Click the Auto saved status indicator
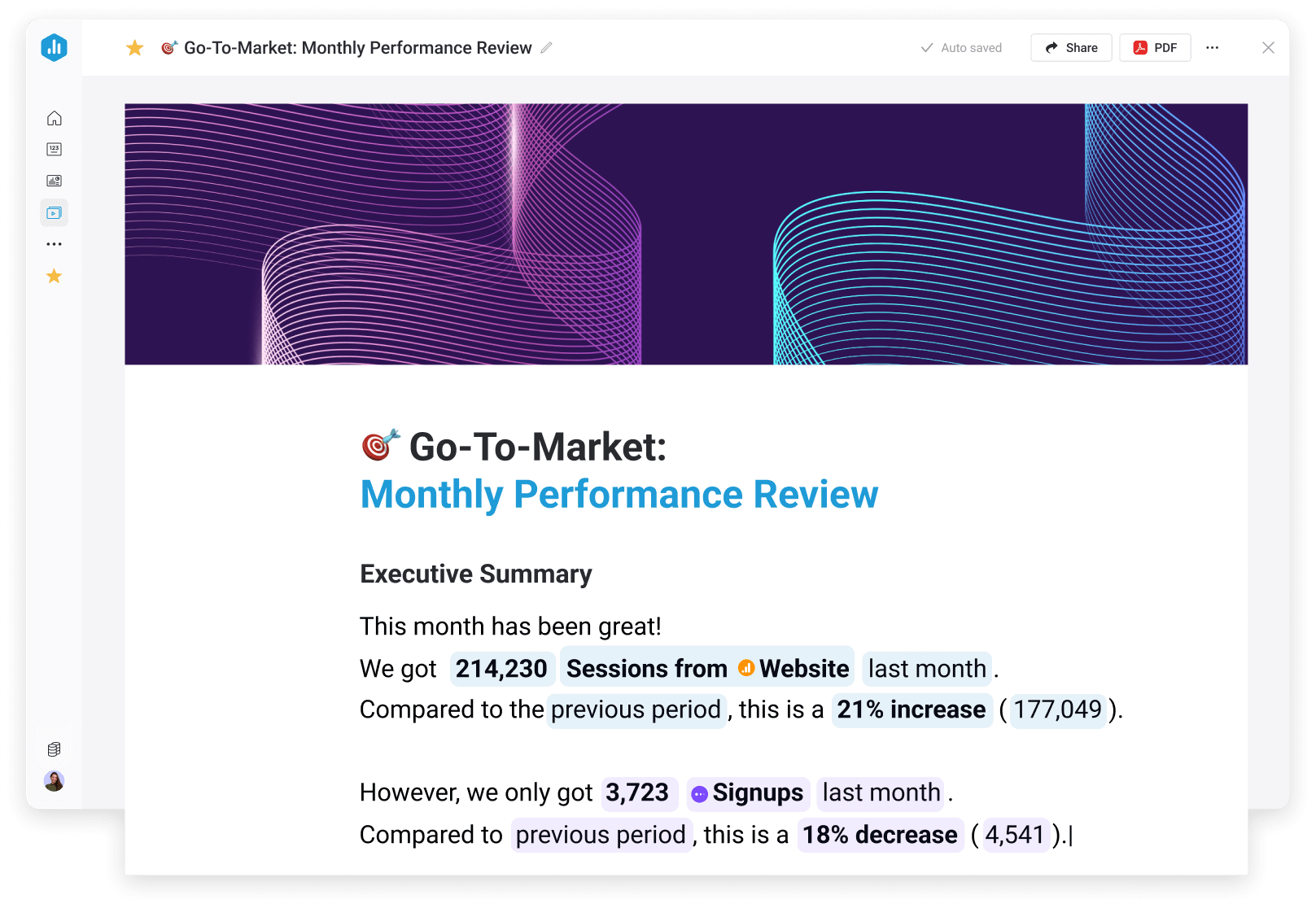This screenshot has height=908, width=1316. (961, 47)
